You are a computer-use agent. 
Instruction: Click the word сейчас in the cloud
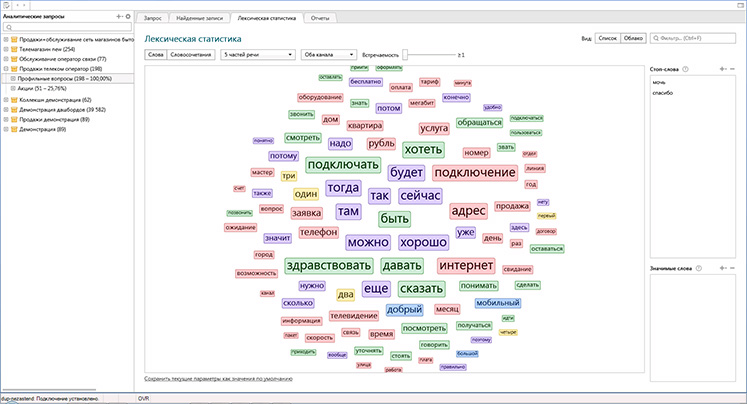coord(420,196)
